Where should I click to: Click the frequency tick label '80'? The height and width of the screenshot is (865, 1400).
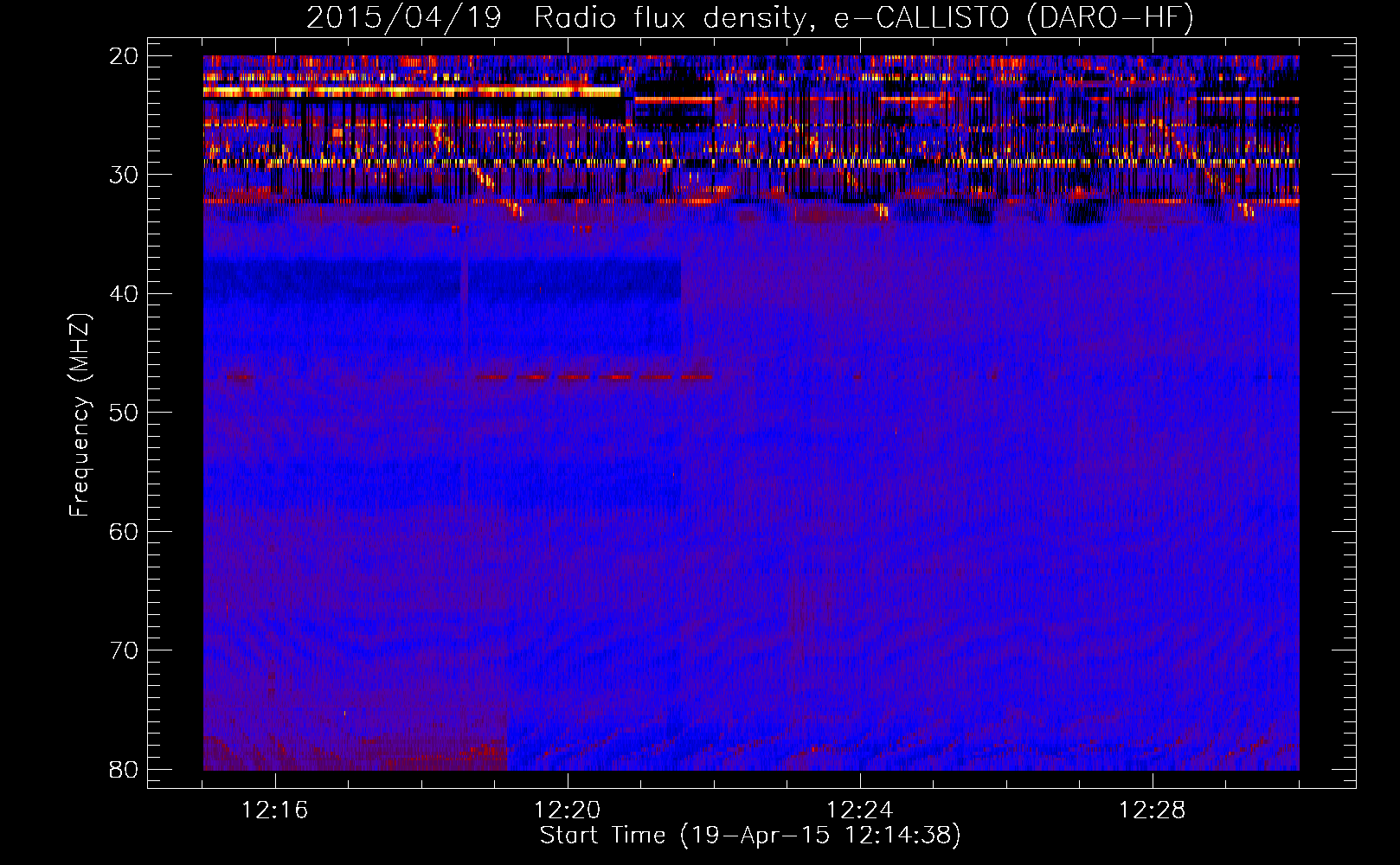coord(125,769)
